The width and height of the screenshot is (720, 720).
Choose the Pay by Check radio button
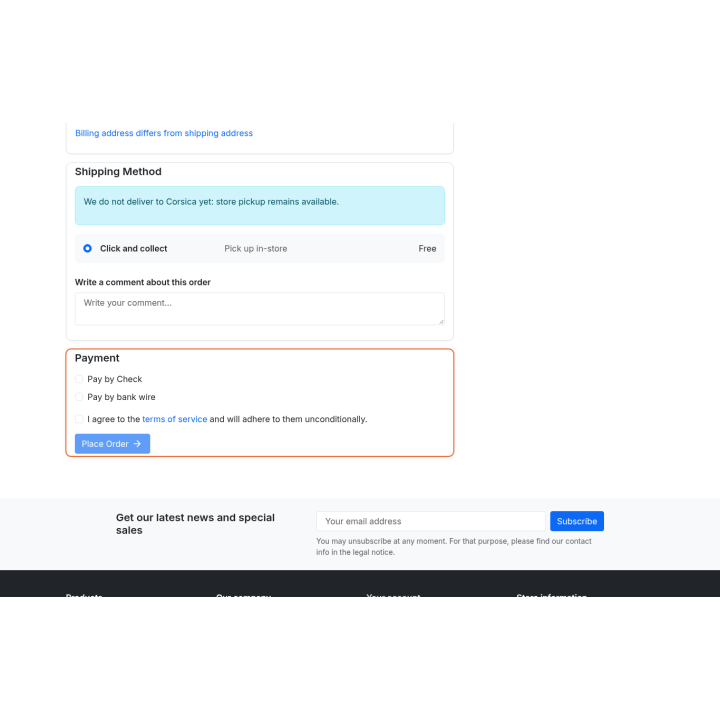tap(79, 379)
